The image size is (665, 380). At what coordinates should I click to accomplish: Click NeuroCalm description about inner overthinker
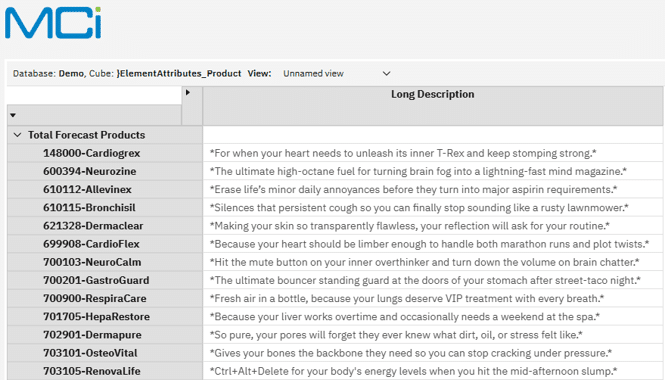pyautogui.click(x=425, y=262)
